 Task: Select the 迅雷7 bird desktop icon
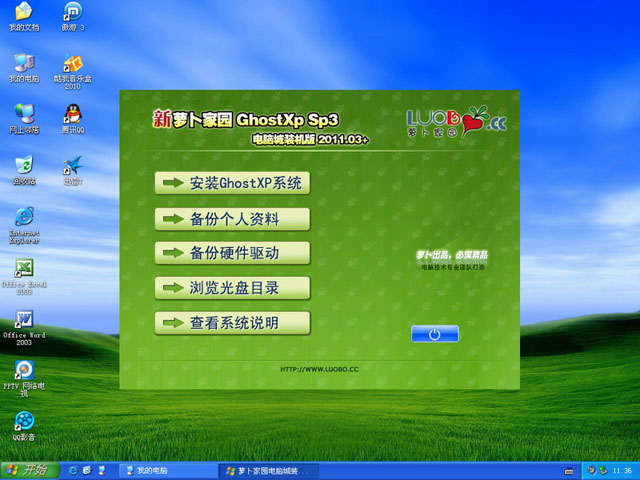coord(73,170)
